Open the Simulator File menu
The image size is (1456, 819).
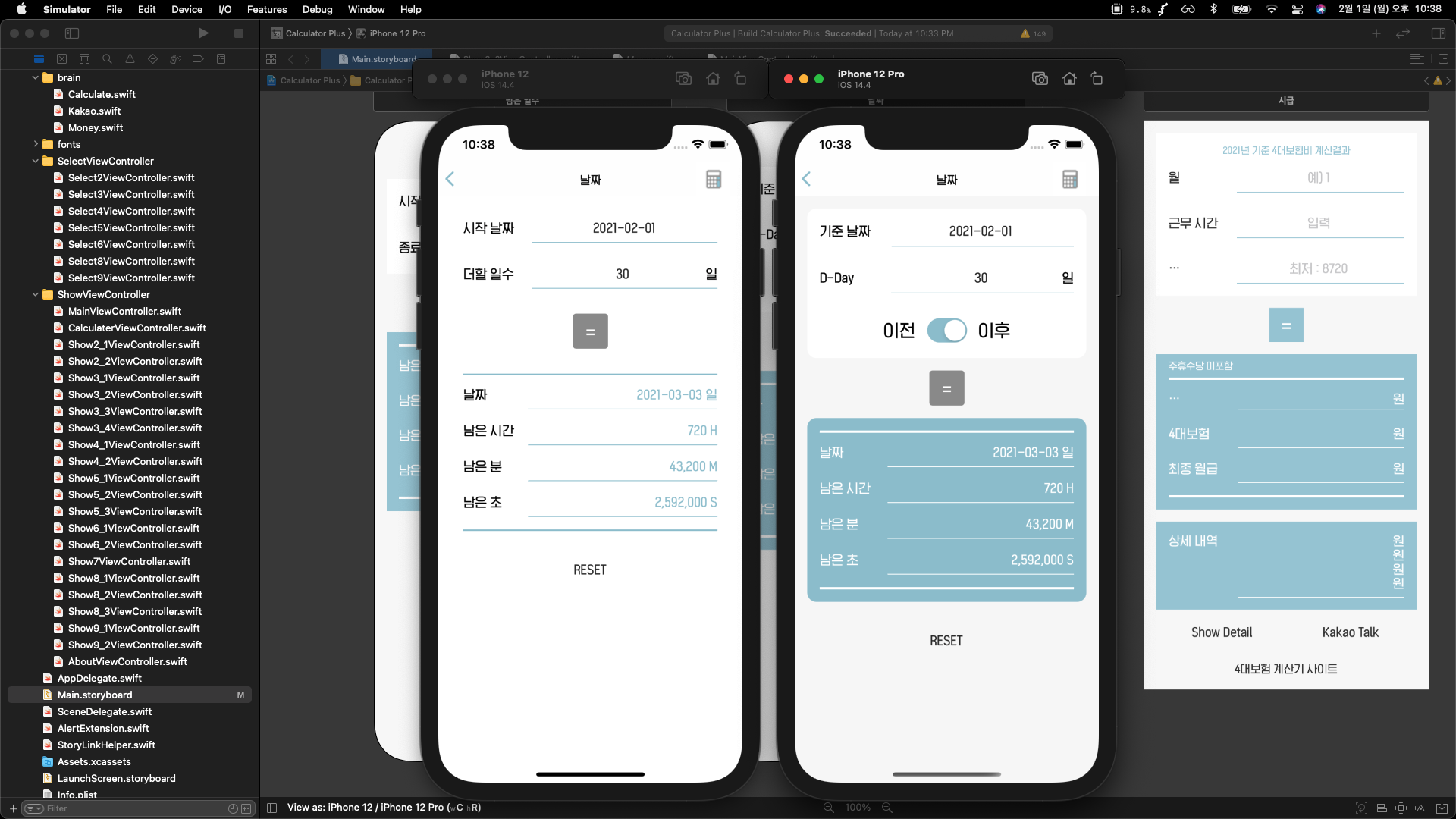click(114, 9)
